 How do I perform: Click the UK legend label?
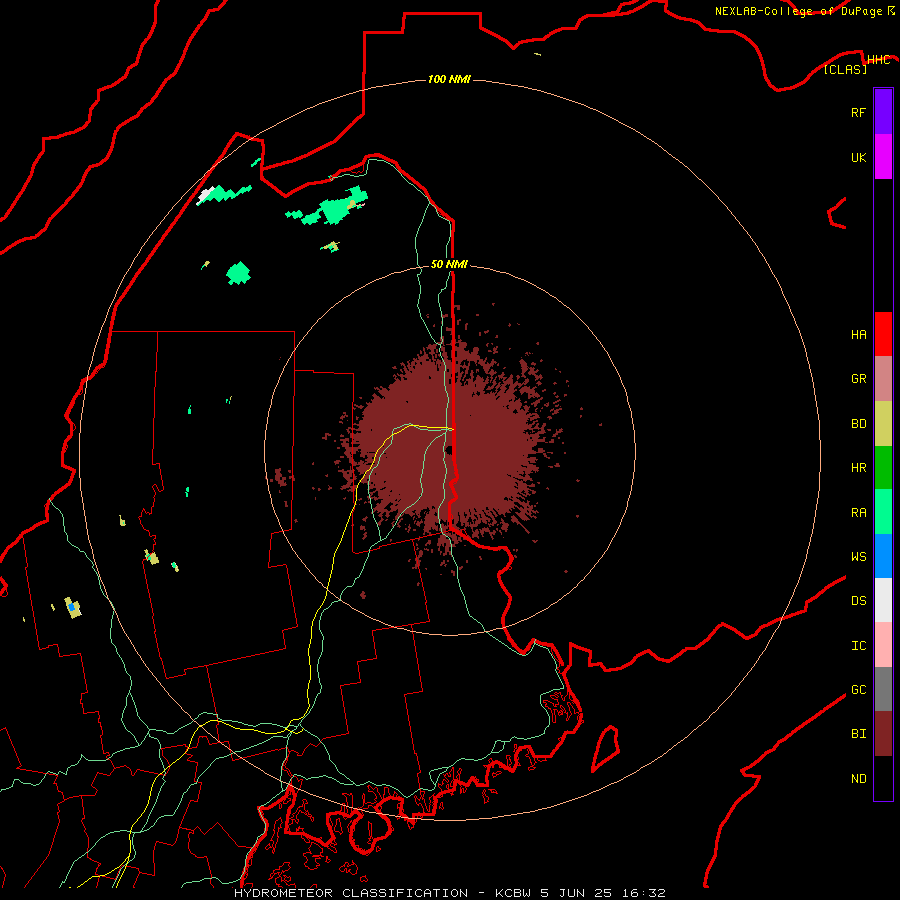pyautogui.click(x=858, y=157)
